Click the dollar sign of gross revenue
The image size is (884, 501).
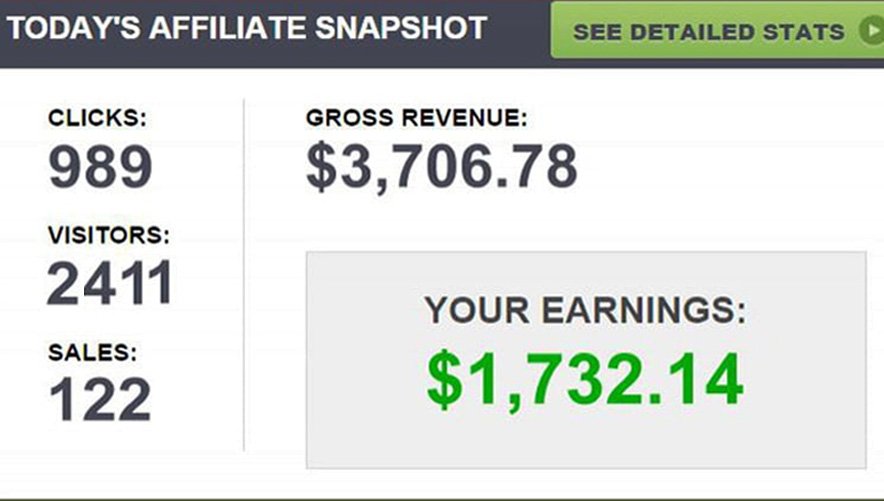[321, 166]
